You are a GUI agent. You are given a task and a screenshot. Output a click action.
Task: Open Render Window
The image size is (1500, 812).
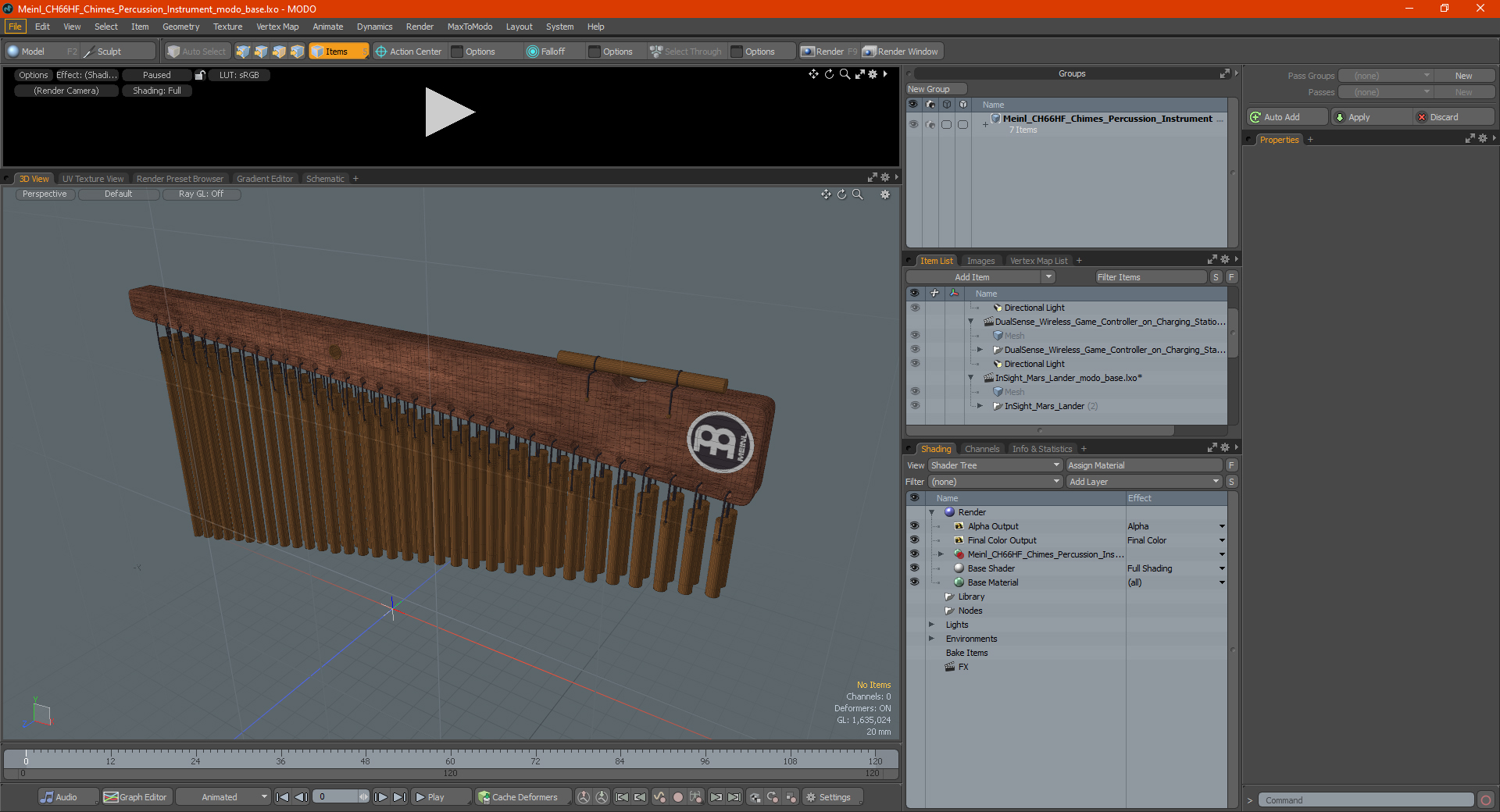[x=901, y=52]
